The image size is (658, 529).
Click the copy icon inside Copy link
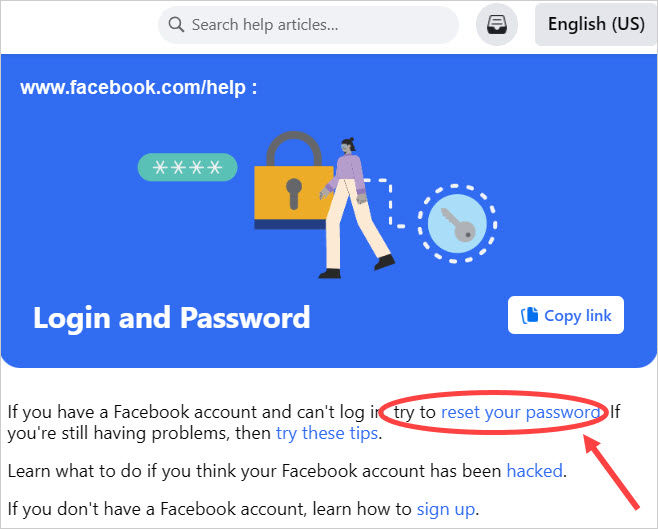529,316
